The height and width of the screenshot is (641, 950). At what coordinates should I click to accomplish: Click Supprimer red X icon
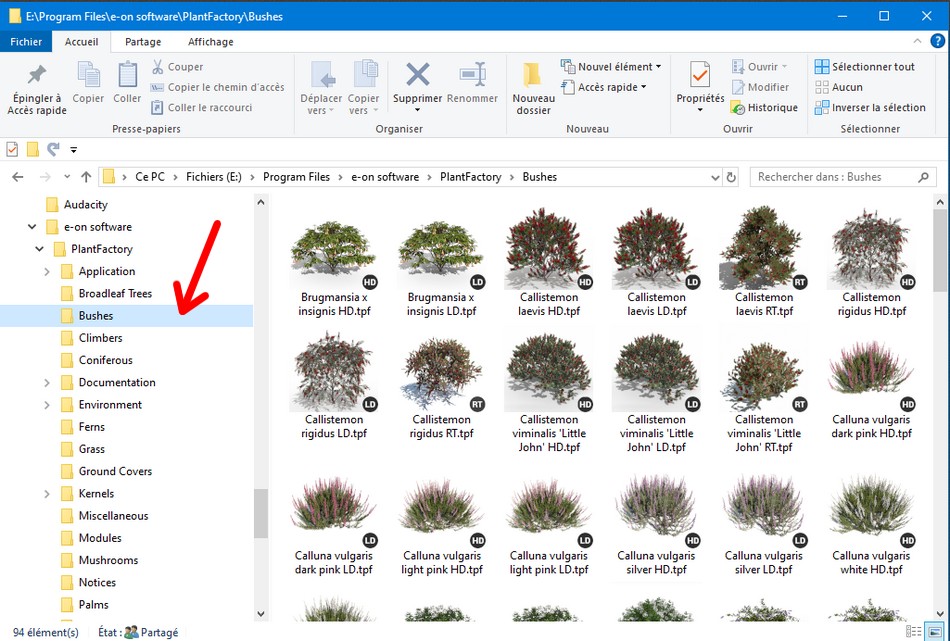point(417,75)
